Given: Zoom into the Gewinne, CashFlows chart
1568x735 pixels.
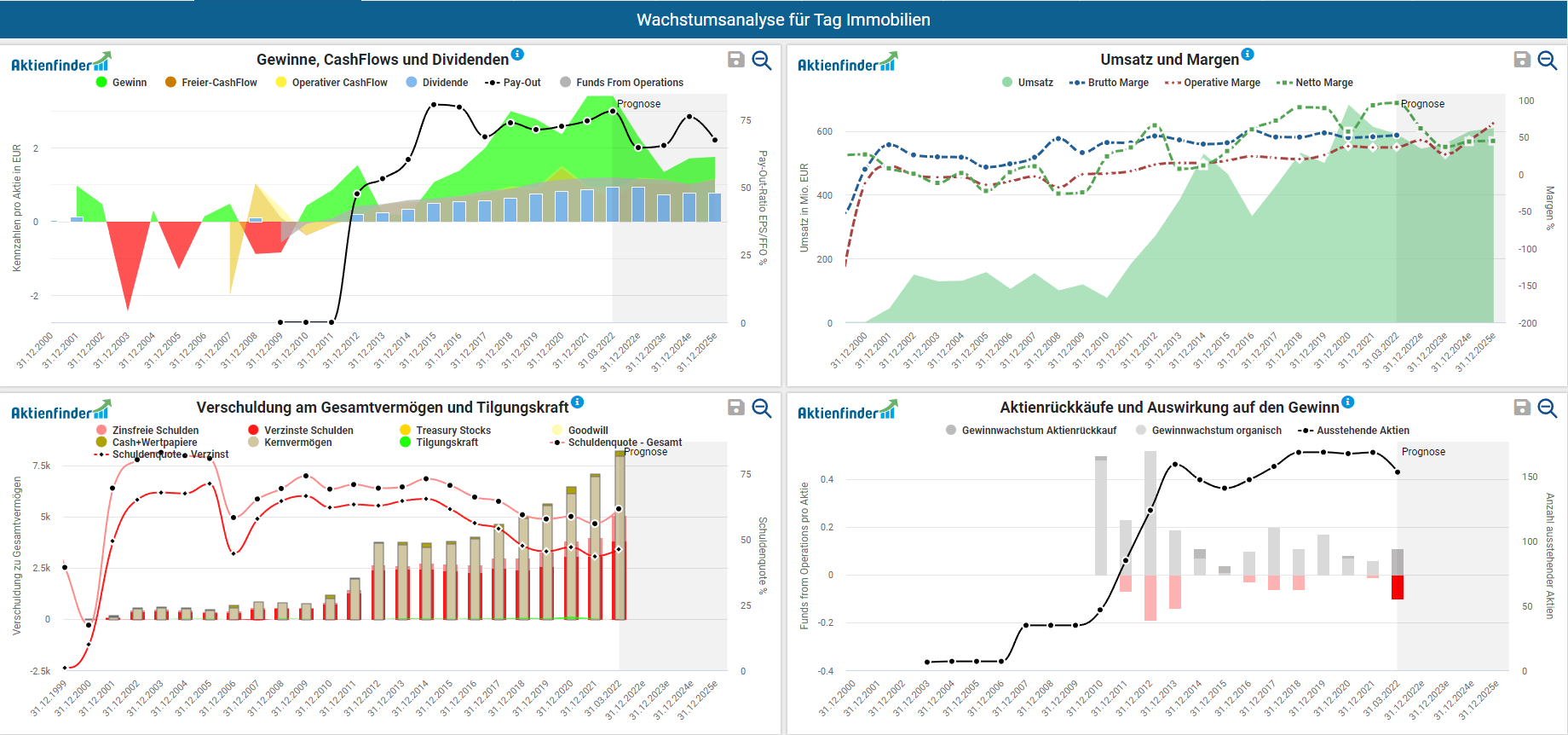Looking at the screenshot, I should point(762,60).
